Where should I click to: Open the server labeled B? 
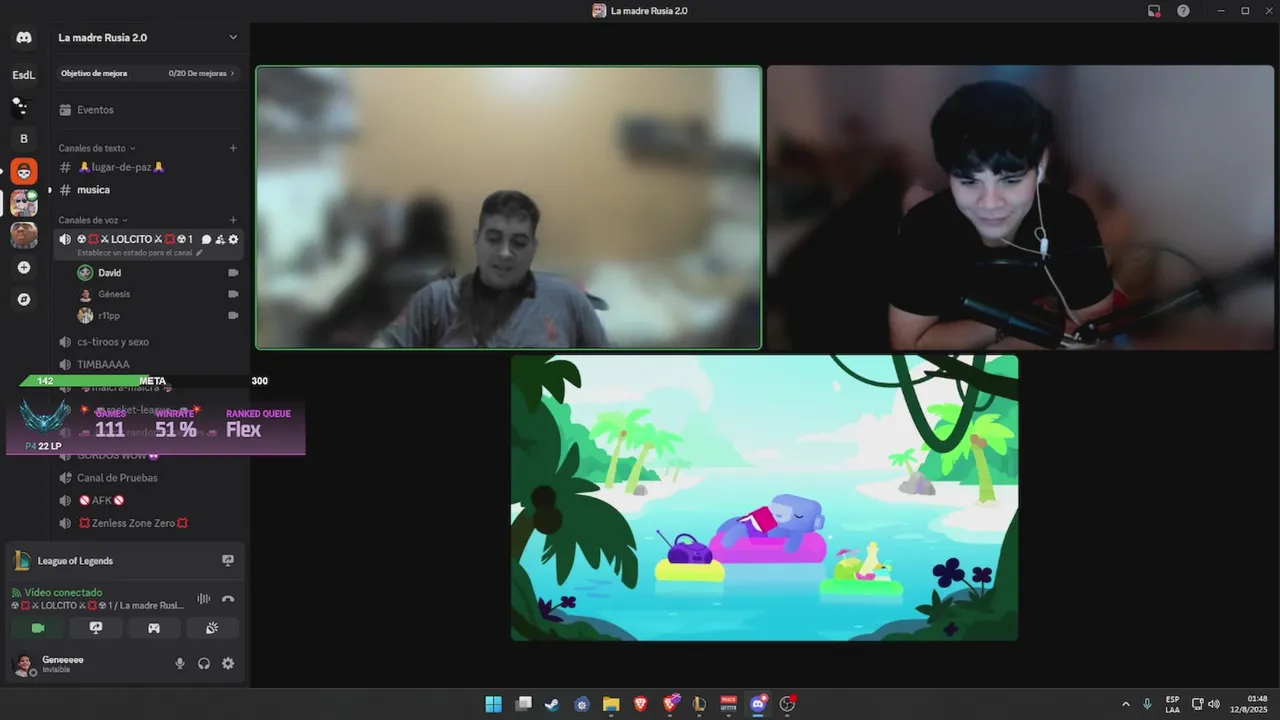click(x=24, y=139)
